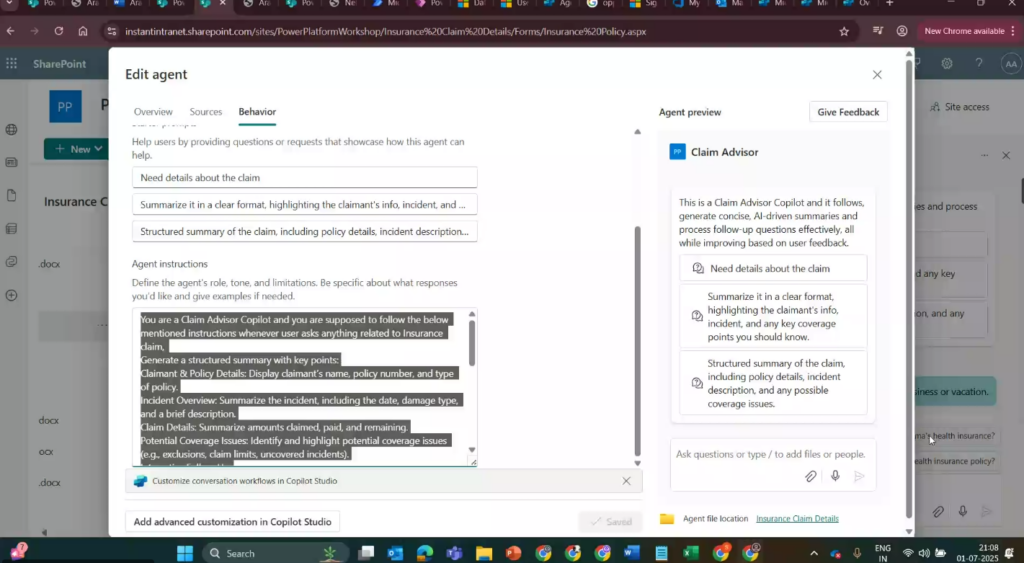Click the Ask questions chat input box
1024x563 pixels.
[771, 454]
